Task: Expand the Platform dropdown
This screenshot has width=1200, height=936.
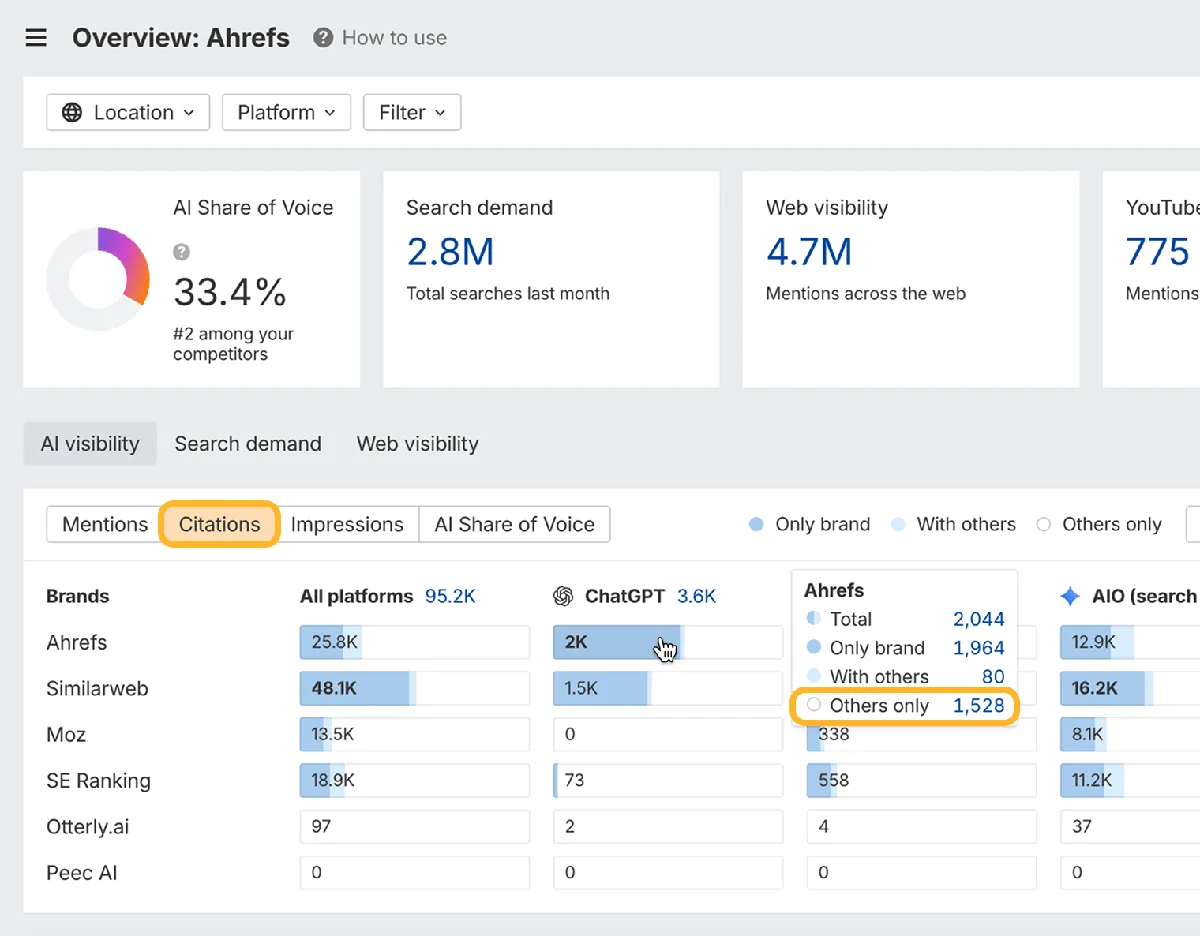Action: (x=286, y=112)
